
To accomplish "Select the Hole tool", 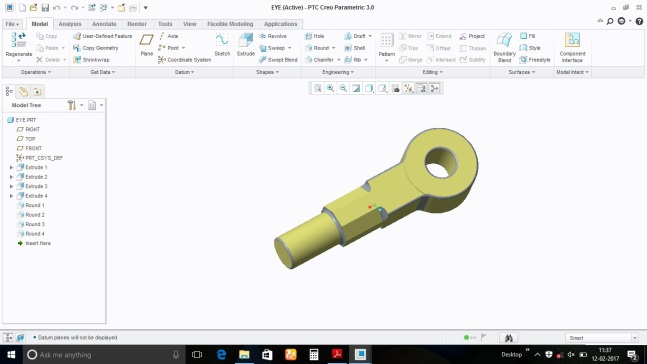I will [x=314, y=36].
